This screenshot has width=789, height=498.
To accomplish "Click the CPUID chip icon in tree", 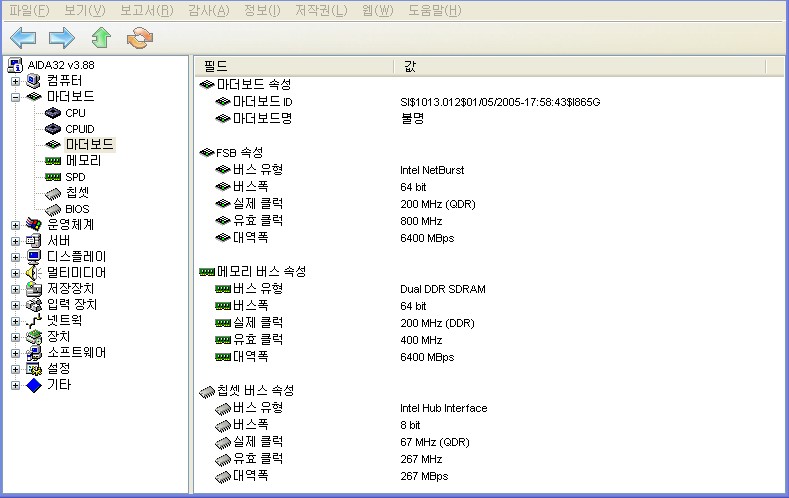I will pos(53,129).
